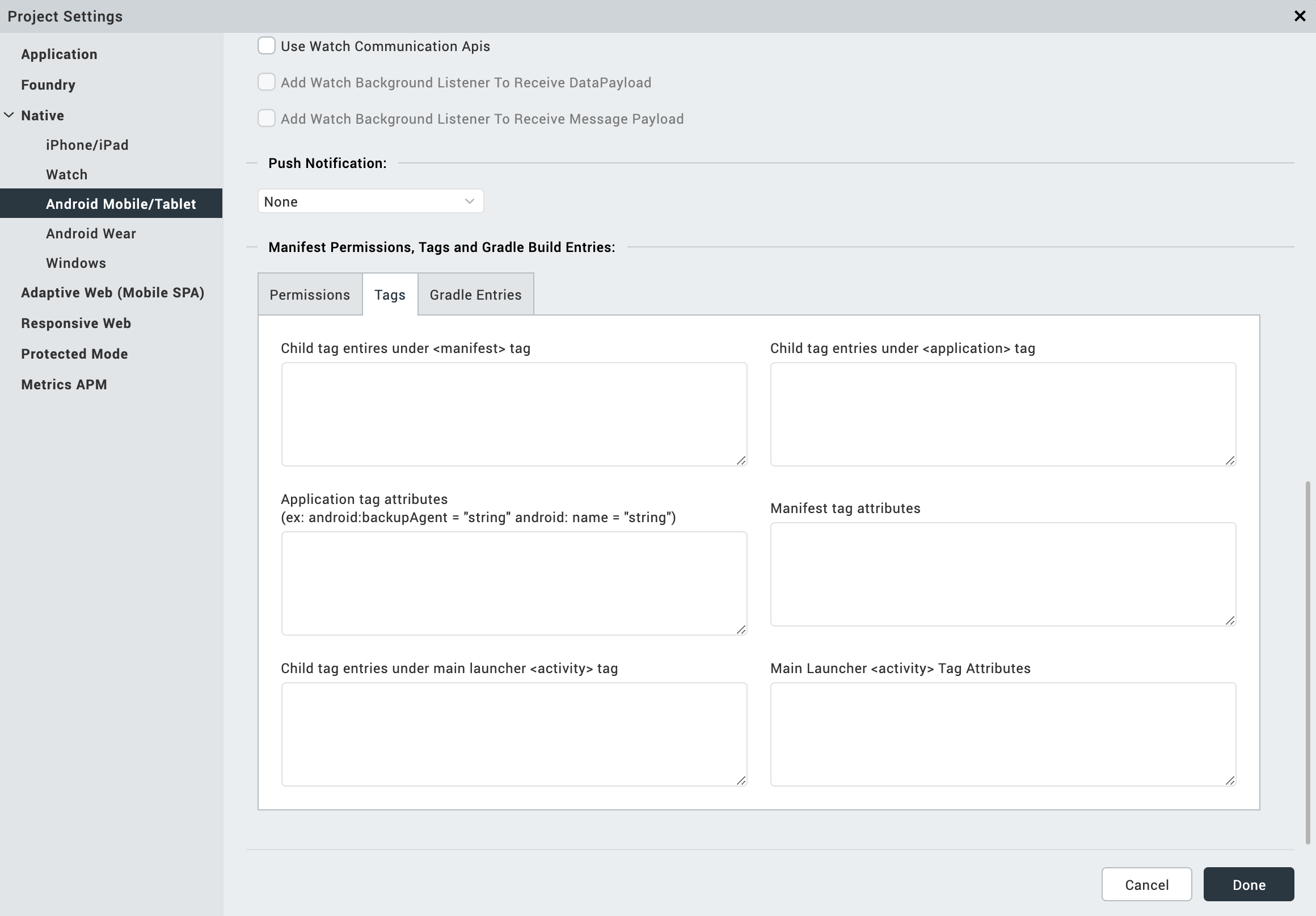Check Watch Background Listener Message Payload option

(x=267, y=118)
